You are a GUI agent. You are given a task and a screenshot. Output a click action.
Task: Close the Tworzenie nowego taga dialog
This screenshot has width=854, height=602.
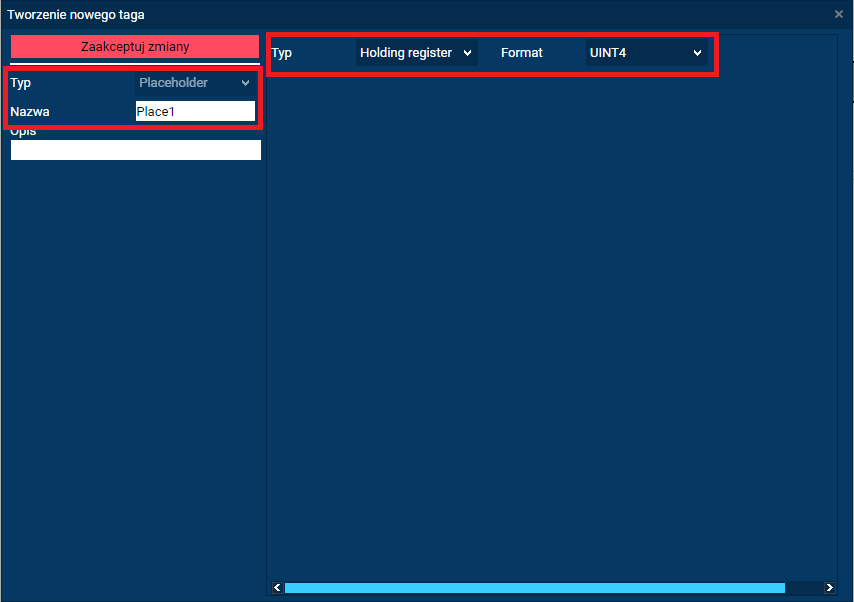click(838, 14)
